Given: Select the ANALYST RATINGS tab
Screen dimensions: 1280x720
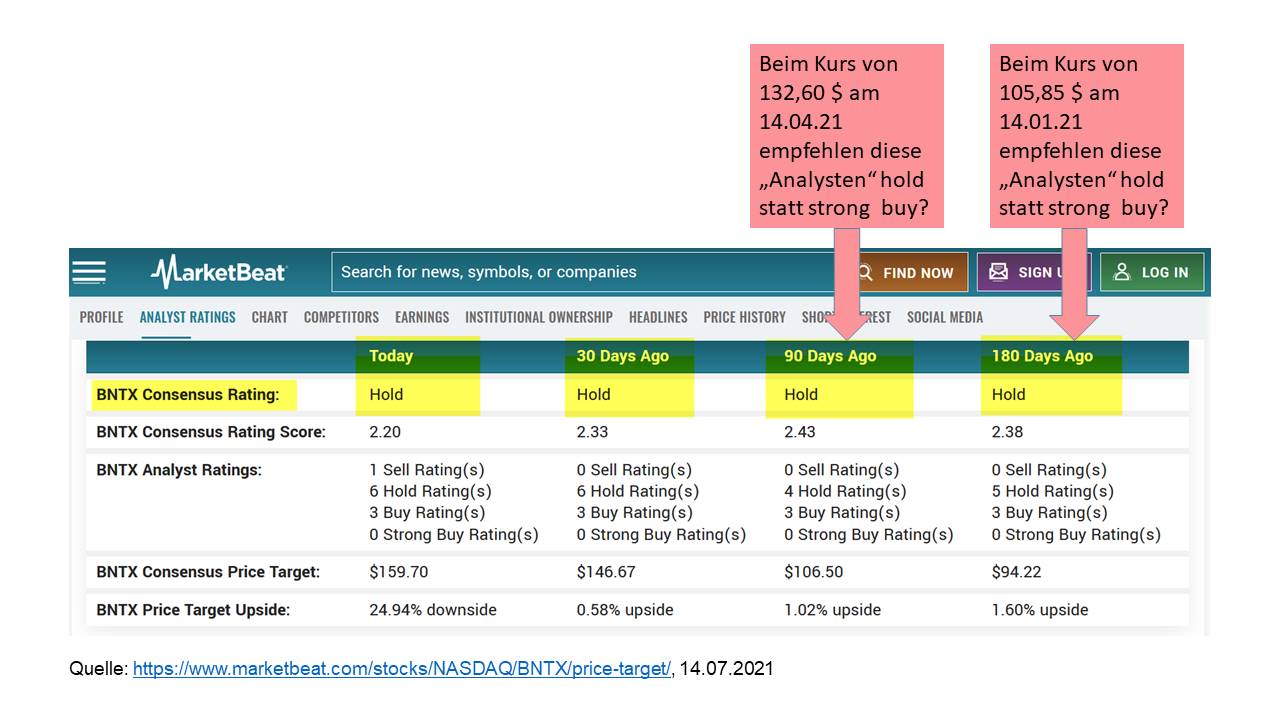Looking at the screenshot, I should tap(188, 317).
